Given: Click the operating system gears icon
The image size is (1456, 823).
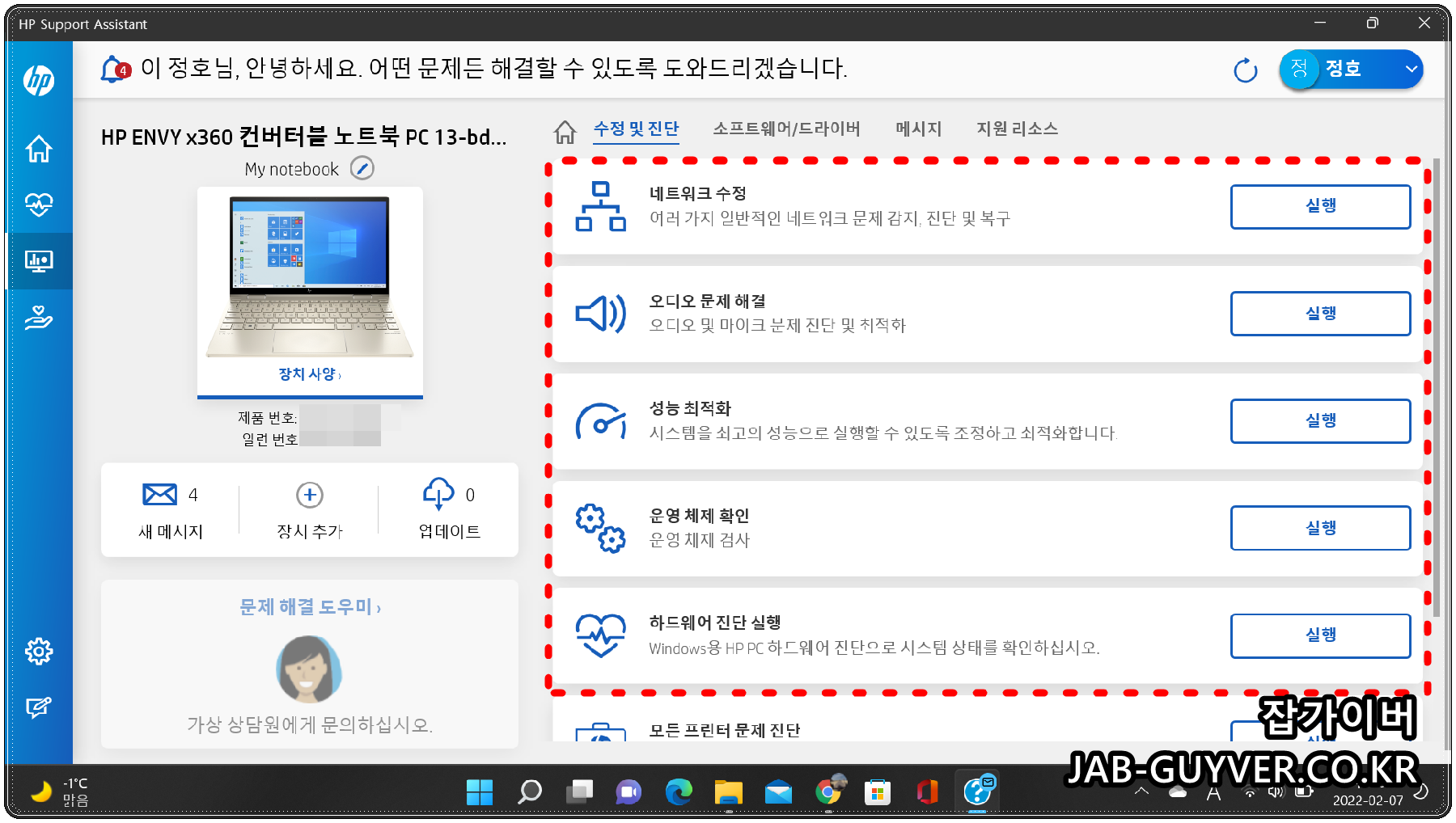Looking at the screenshot, I should tap(600, 528).
